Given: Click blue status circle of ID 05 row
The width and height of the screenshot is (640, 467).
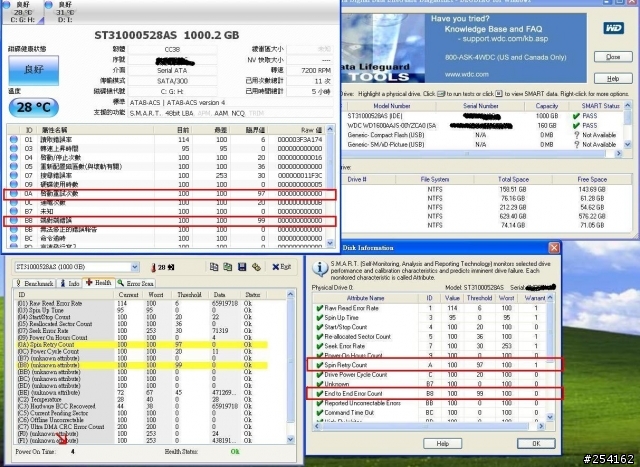Looking at the screenshot, I should (14, 166).
